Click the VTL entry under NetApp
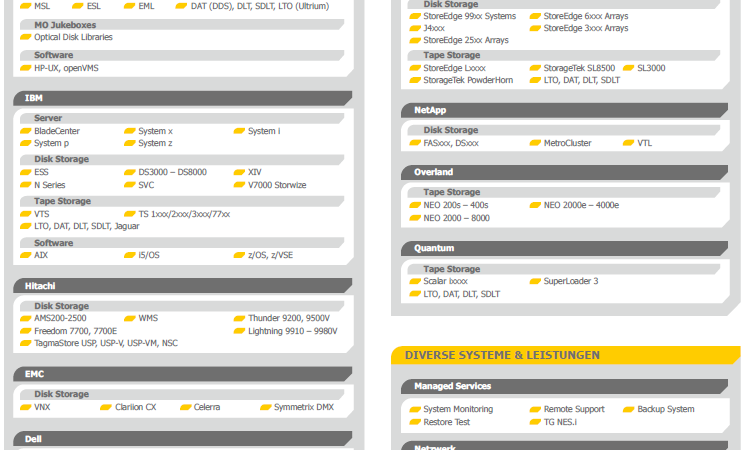Viewport: 745px width, 450px height. coord(644,143)
